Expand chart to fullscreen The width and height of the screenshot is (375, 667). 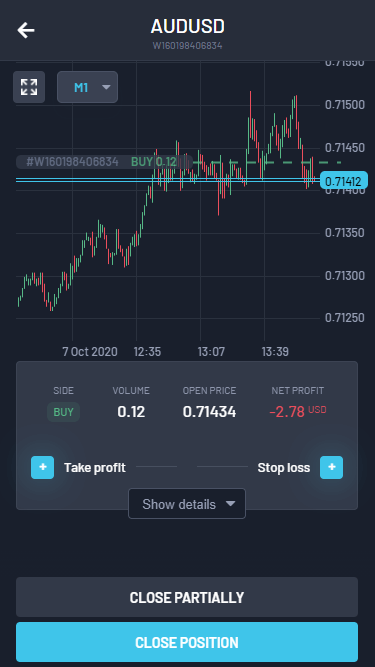coord(29,87)
